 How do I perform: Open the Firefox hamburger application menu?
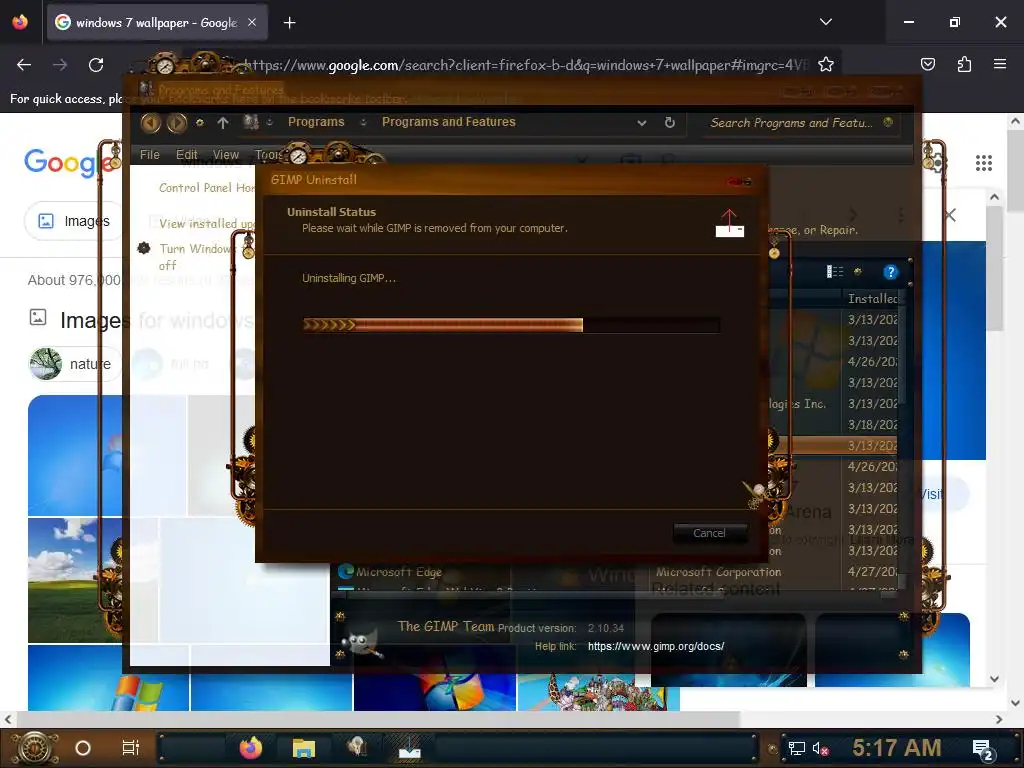point(1000,64)
